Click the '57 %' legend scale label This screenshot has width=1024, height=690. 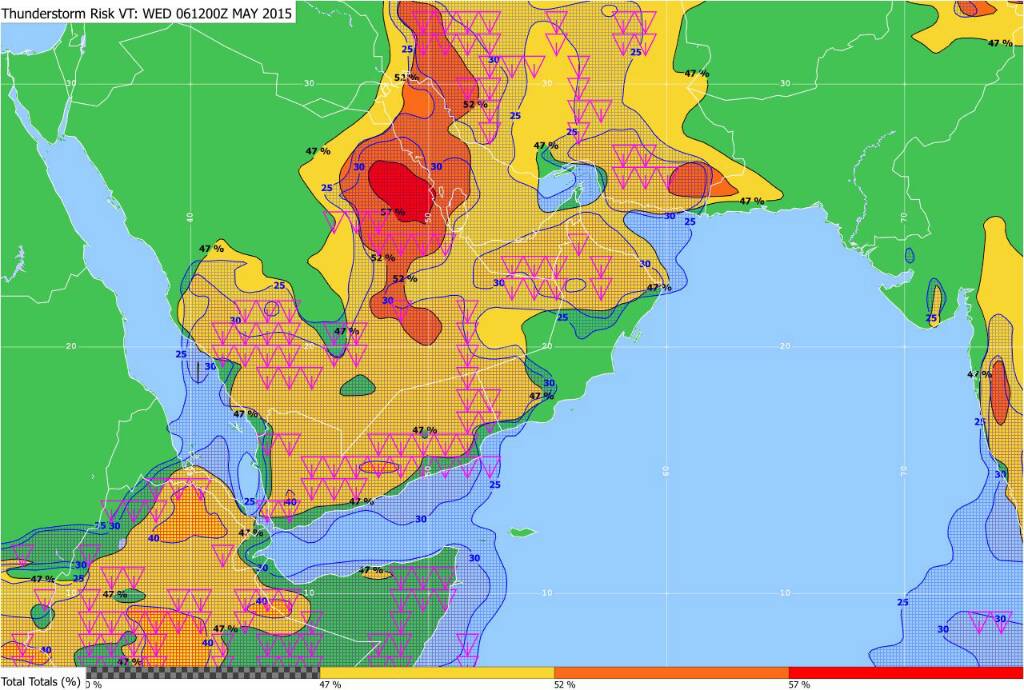[x=799, y=684]
